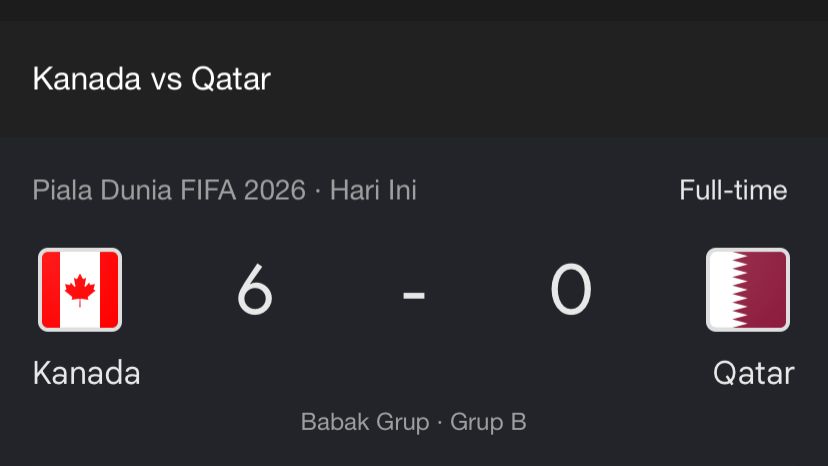Click the word Qatar in the header title
The image size is (828, 466).
coord(231,79)
